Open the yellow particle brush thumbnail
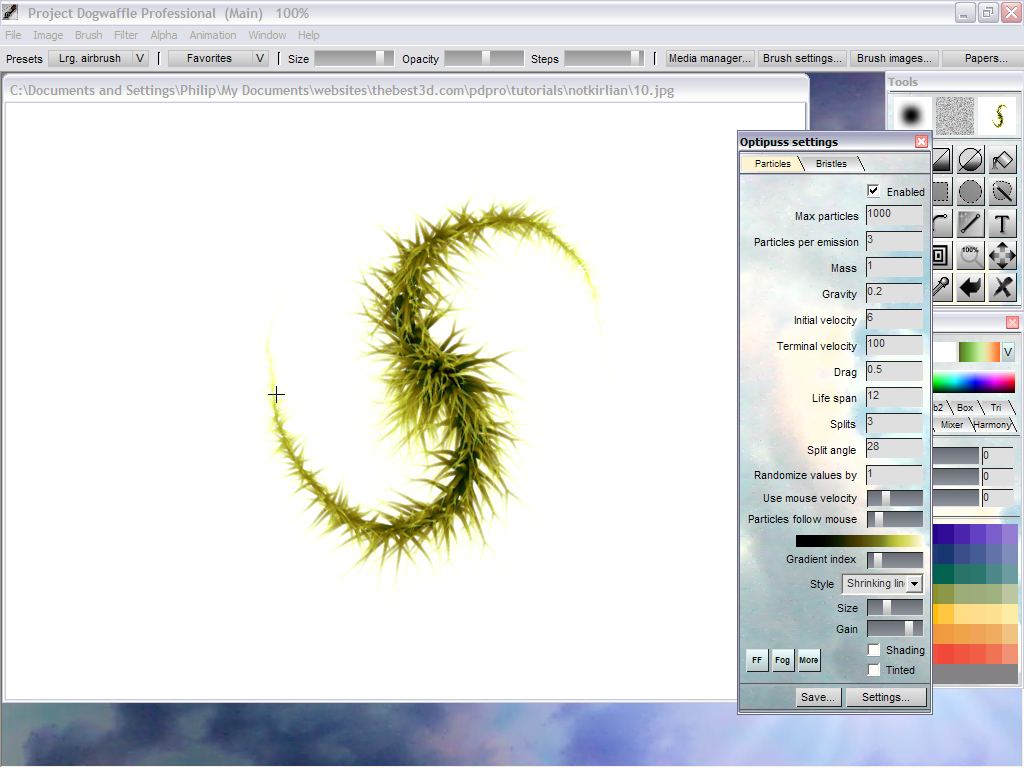This screenshot has width=1024, height=768. click(x=997, y=116)
